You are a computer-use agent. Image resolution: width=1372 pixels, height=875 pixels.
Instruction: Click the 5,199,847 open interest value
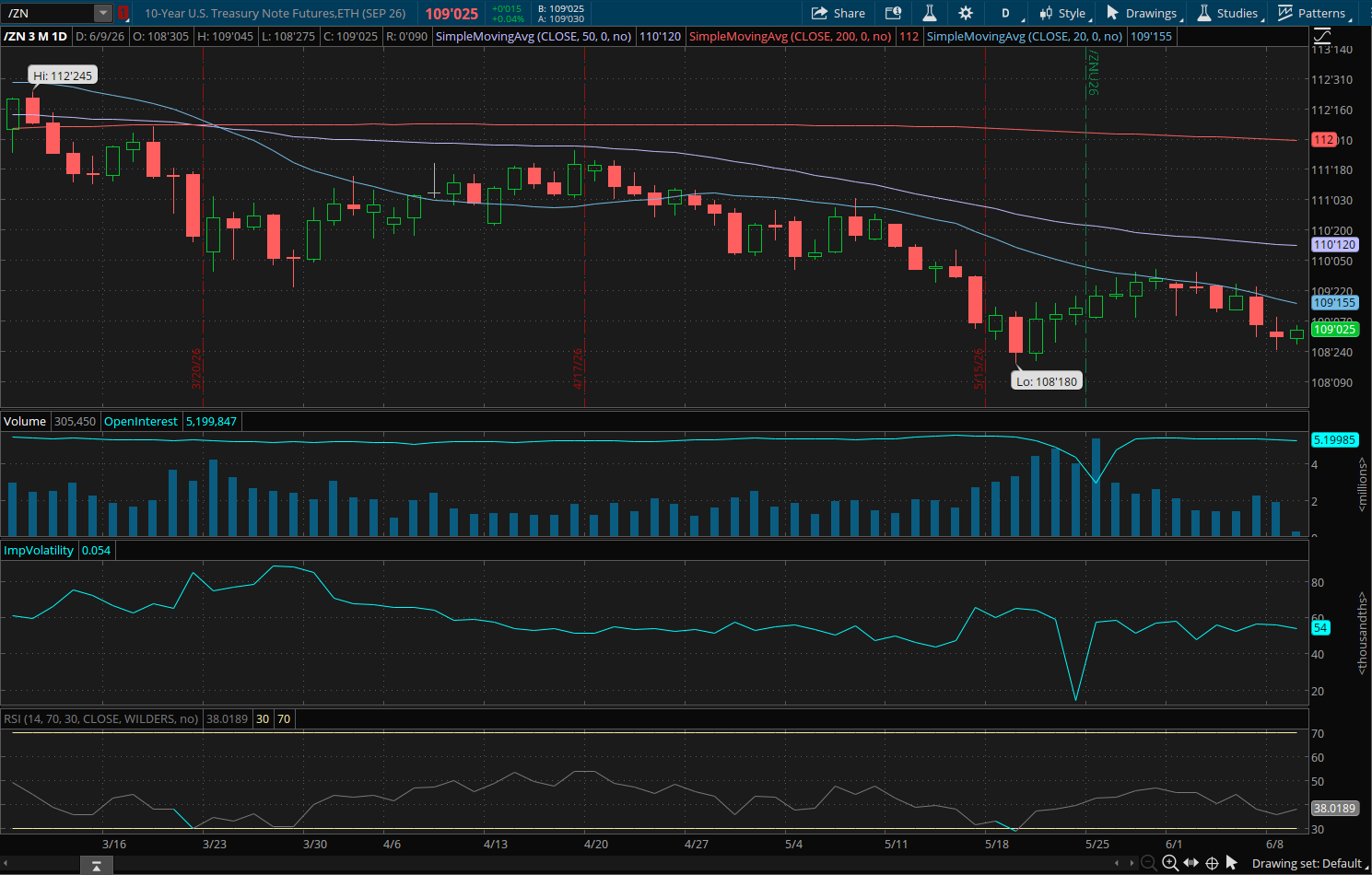point(211,421)
